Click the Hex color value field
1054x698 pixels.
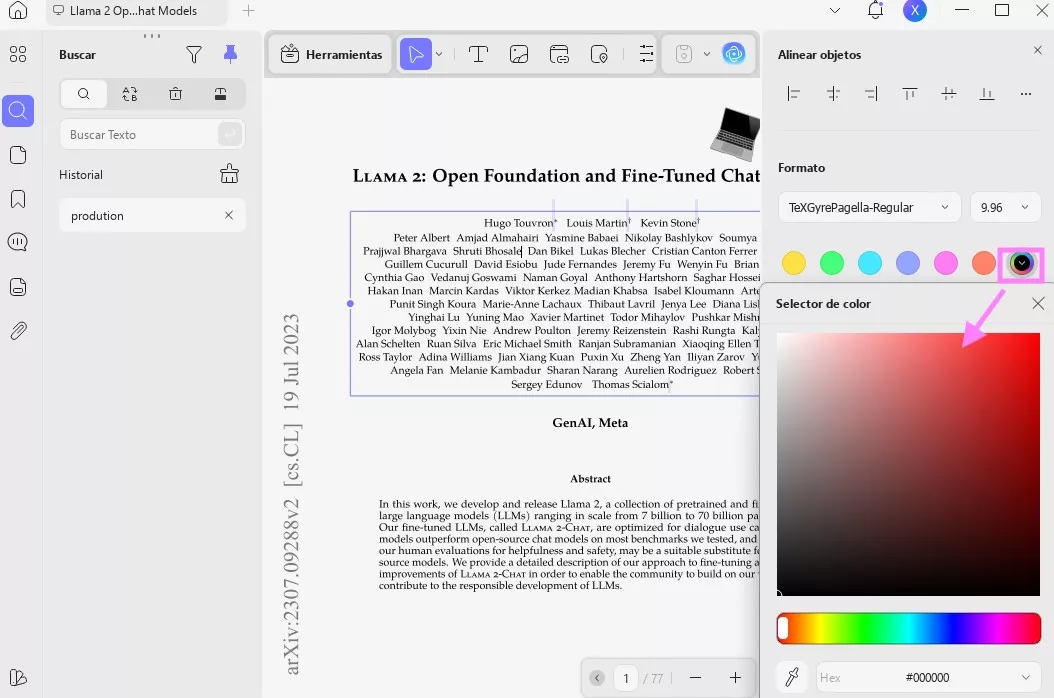pyautogui.click(x=928, y=677)
